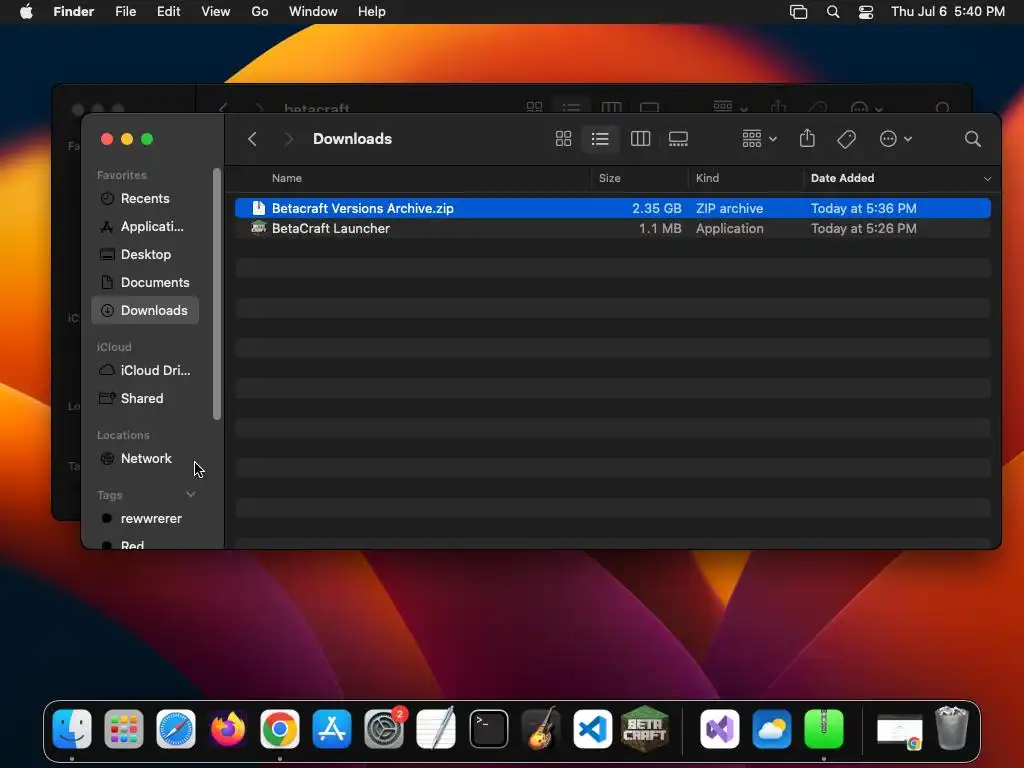The height and width of the screenshot is (768, 1024).
Task: Launch Firefox from the Dock
Action: [228, 729]
